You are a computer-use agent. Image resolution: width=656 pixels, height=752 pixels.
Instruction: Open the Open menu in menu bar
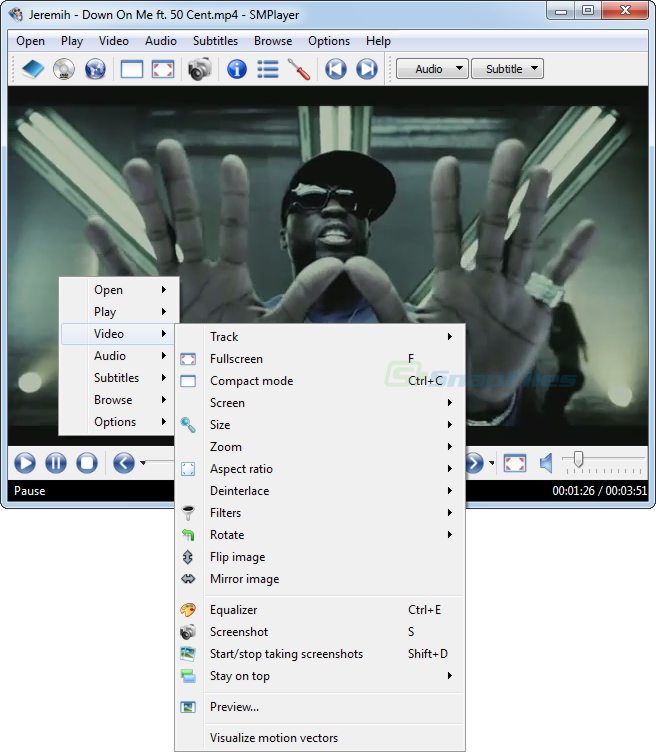pyautogui.click(x=30, y=41)
